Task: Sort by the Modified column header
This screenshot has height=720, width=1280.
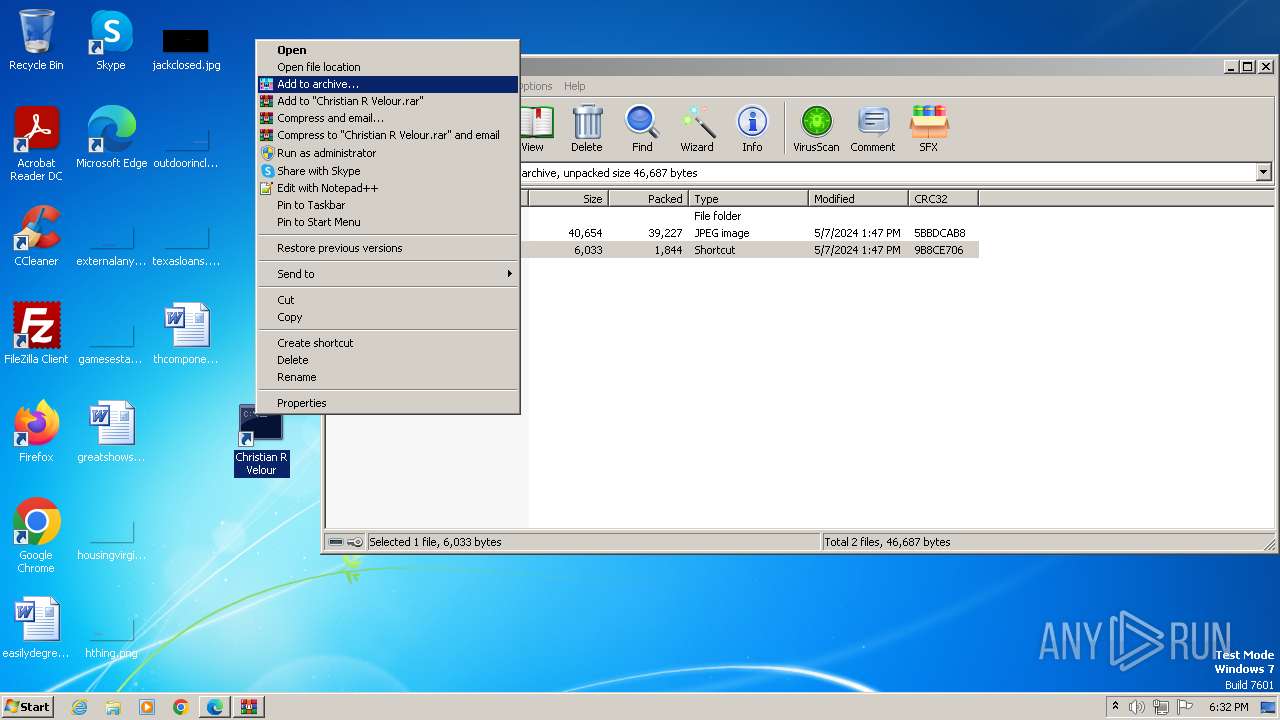Action: (858, 199)
